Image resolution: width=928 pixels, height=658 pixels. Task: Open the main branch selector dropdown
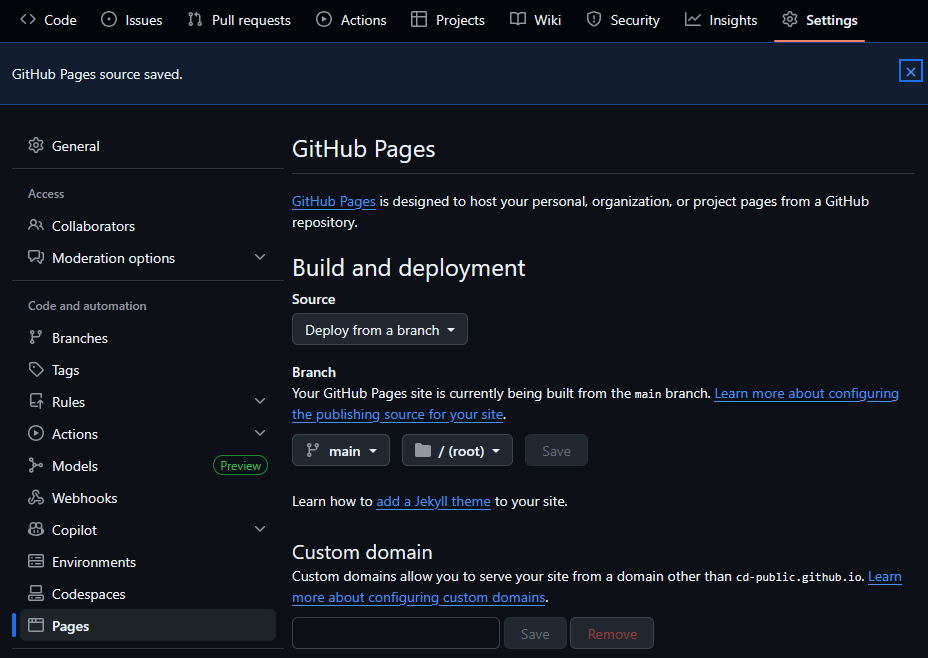click(x=342, y=451)
